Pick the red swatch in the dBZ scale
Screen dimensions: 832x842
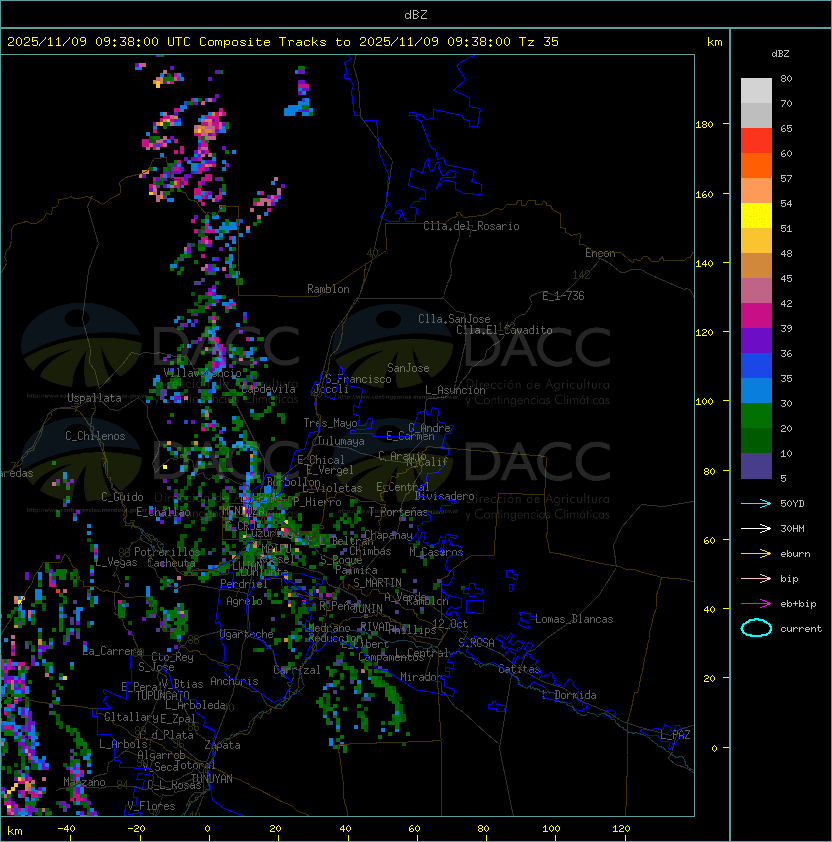click(756, 140)
